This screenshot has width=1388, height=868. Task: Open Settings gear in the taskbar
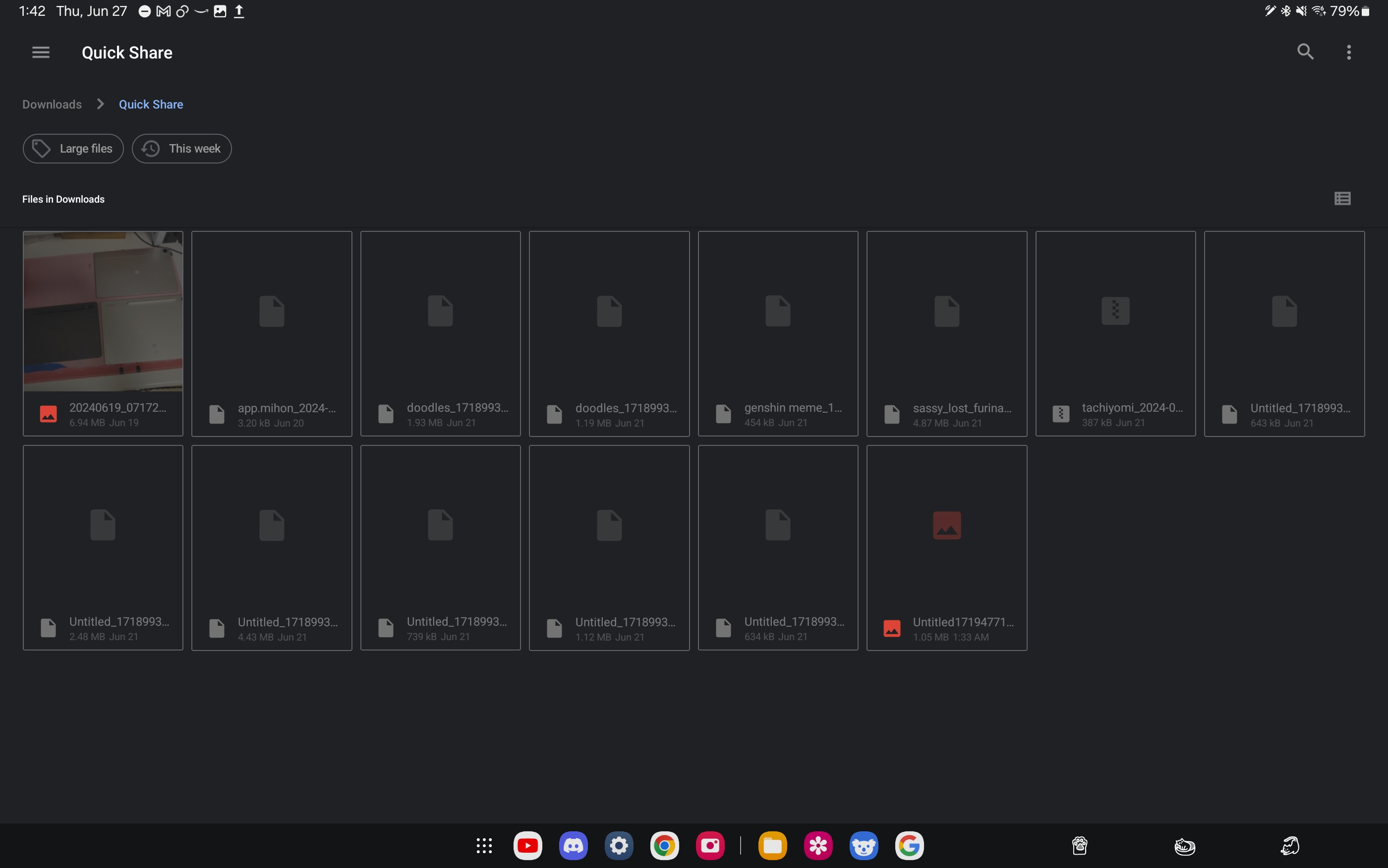(619, 845)
